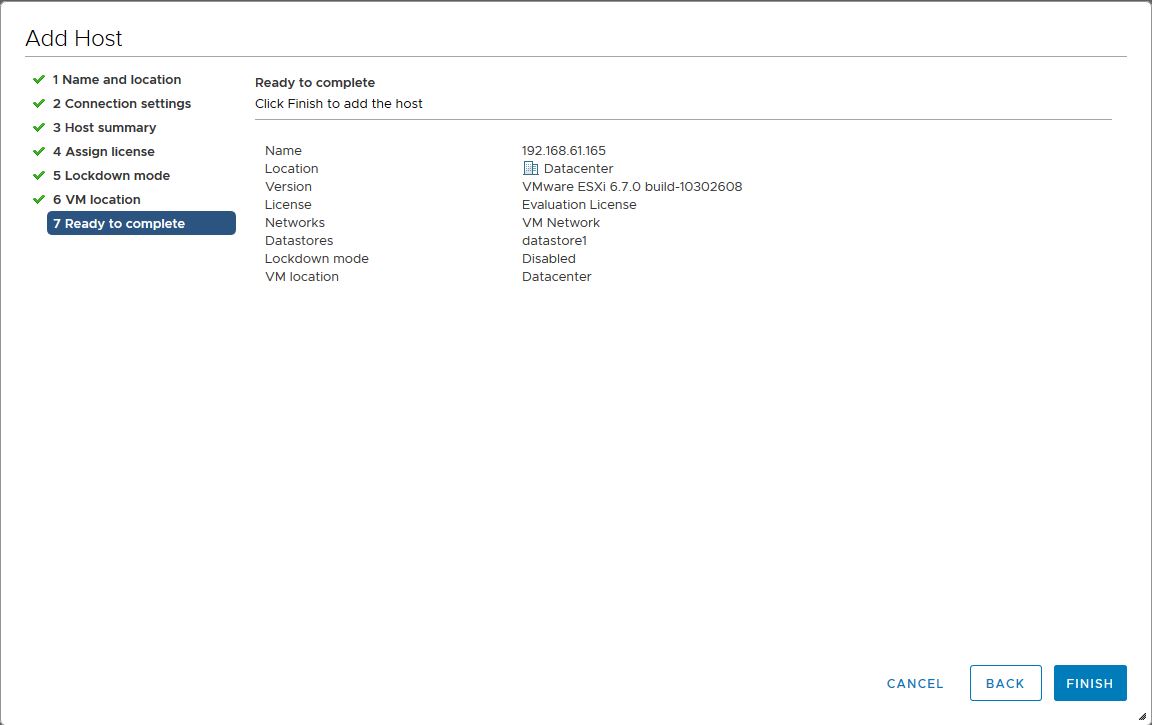Click the Version field label

(288, 187)
